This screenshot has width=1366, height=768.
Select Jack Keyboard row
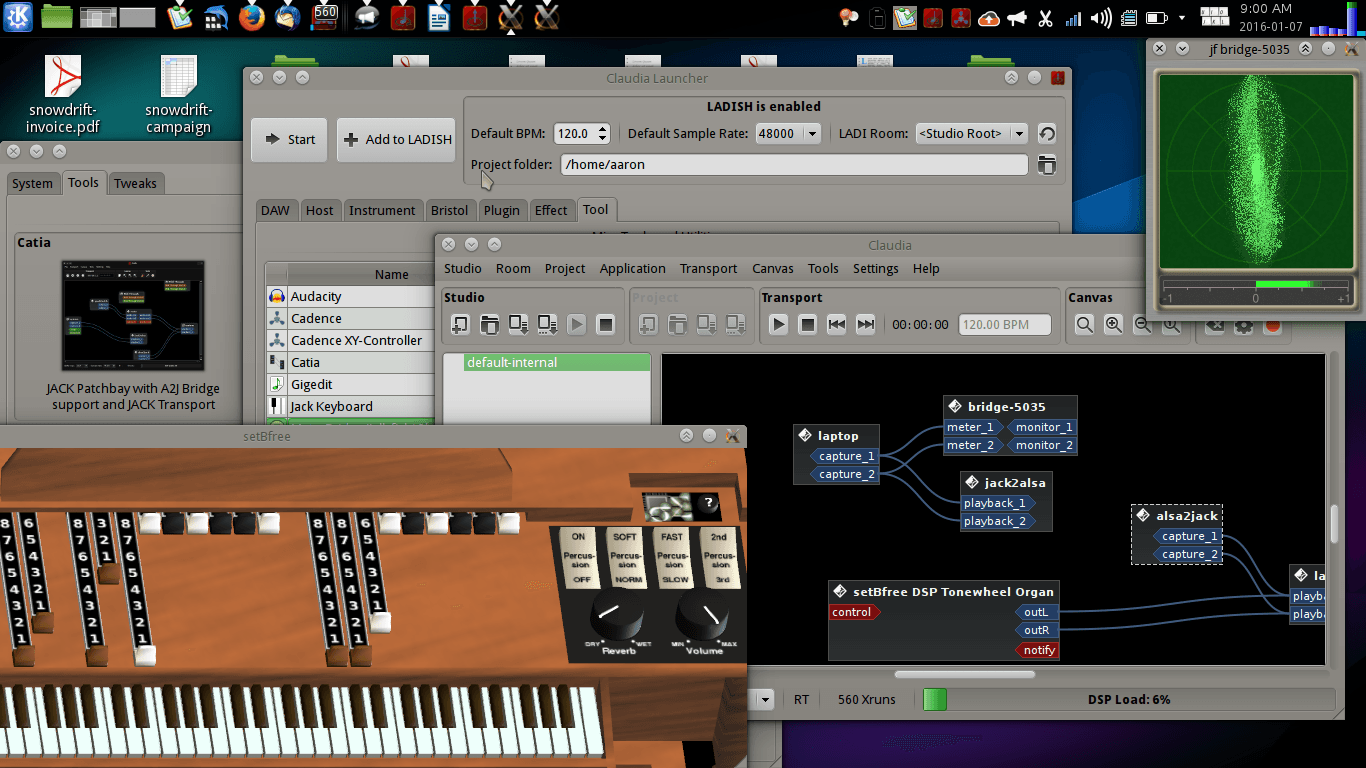[x=351, y=406]
